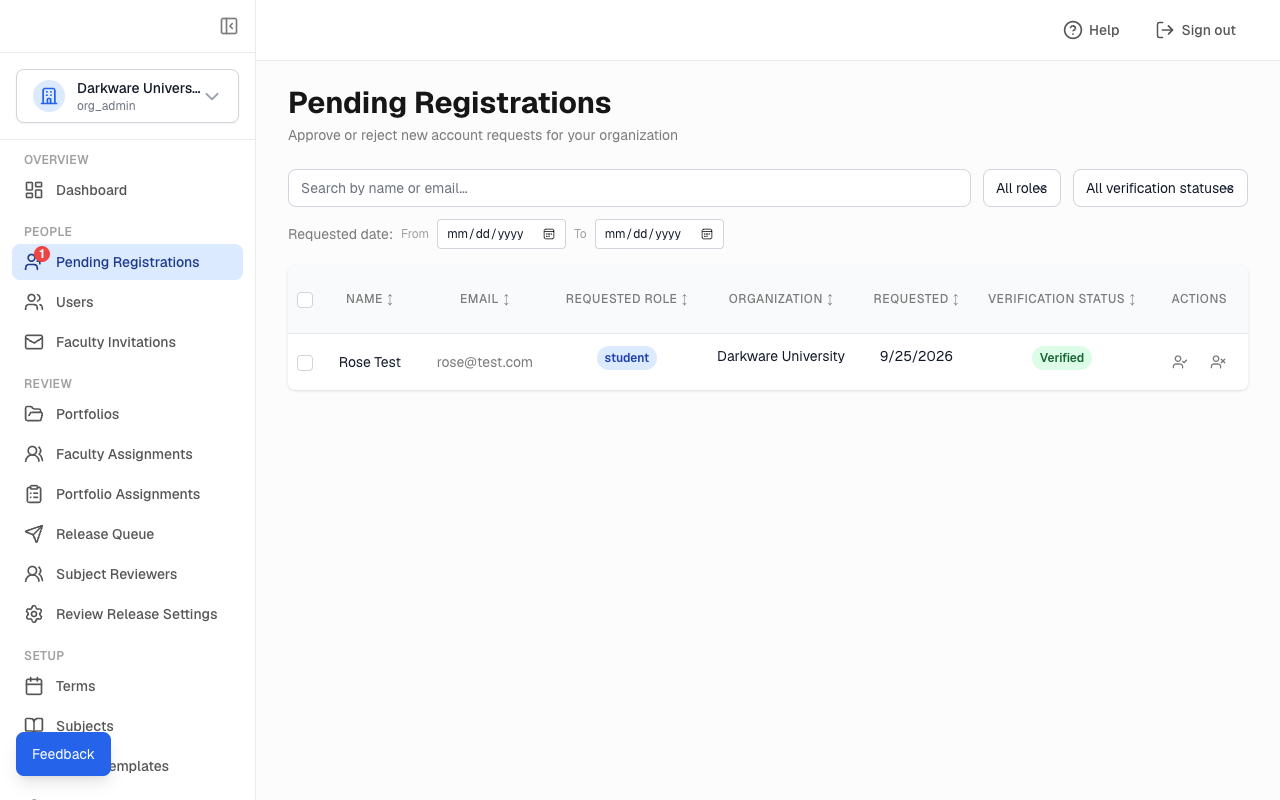Open Dashboard in the sidebar
Image resolution: width=1280 pixels, height=800 pixels.
pyautogui.click(x=127, y=190)
